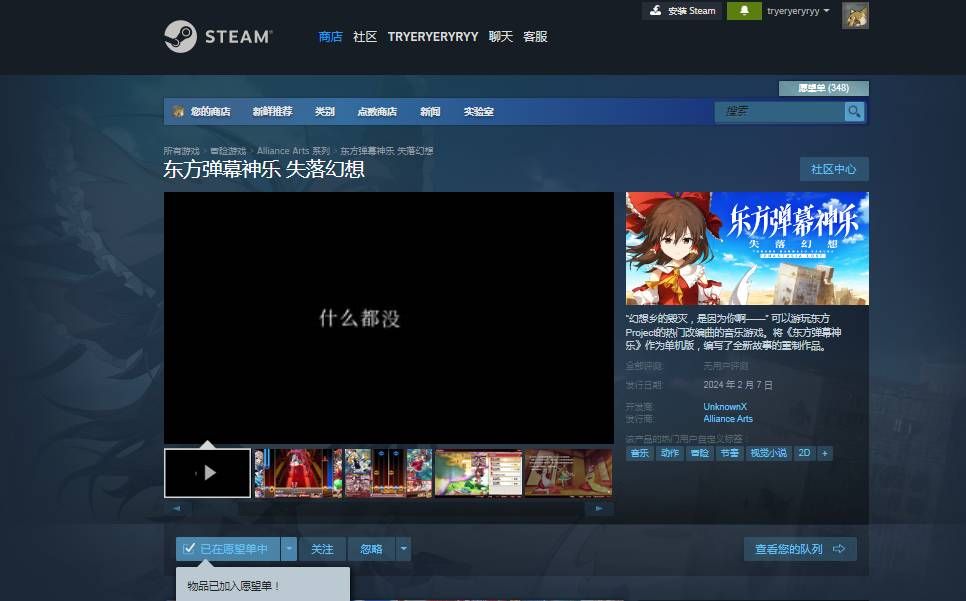Open notifications via the bell icon
Viewport: 966px width, 601px height.
(743, 10)
